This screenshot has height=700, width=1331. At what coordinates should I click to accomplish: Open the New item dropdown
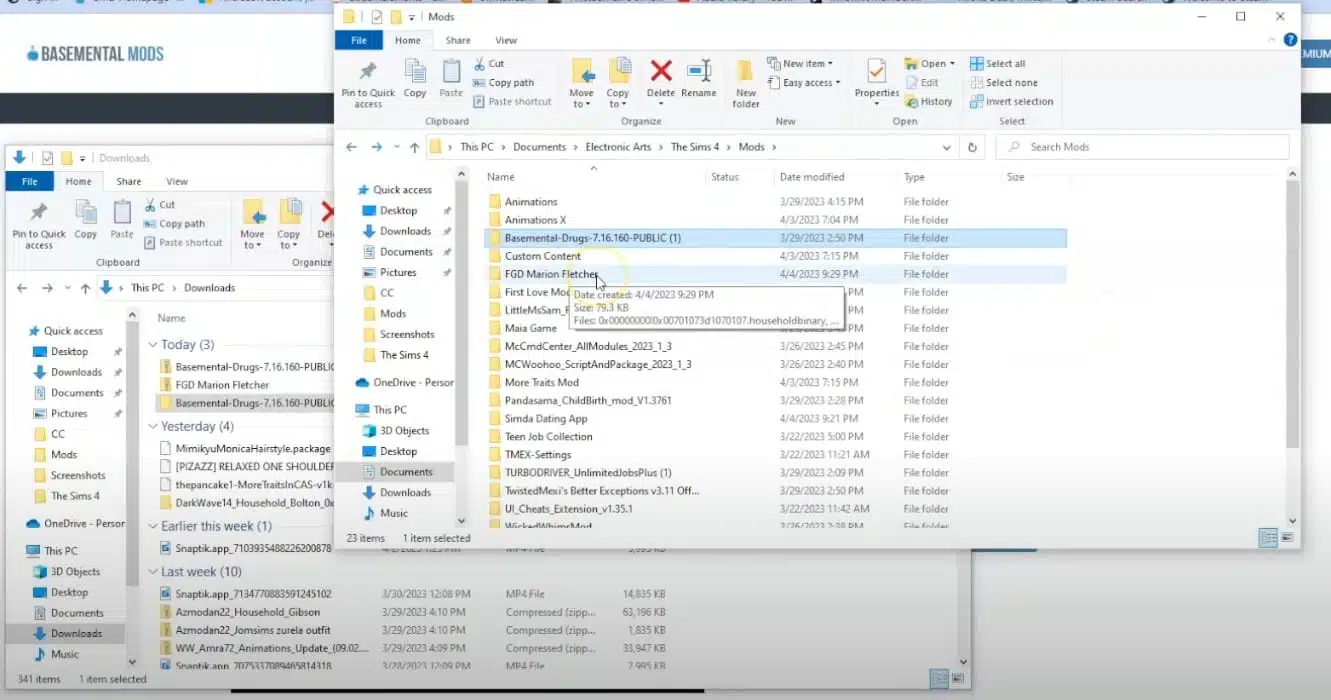801,63
